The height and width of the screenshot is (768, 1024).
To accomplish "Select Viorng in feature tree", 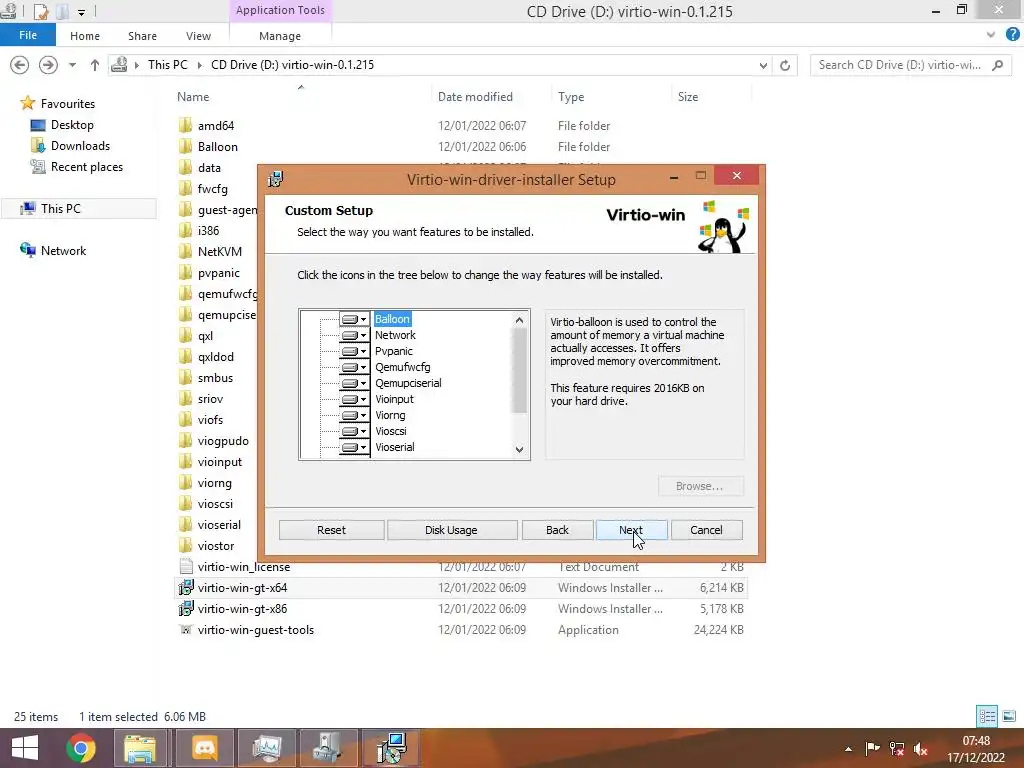I will [390, 415].
